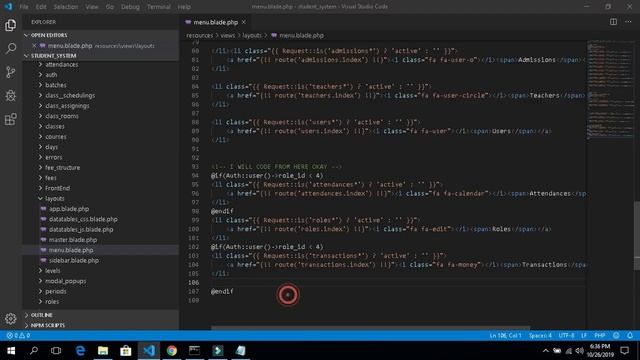Open File Explorer from taskbar

(x=103, y=351)
